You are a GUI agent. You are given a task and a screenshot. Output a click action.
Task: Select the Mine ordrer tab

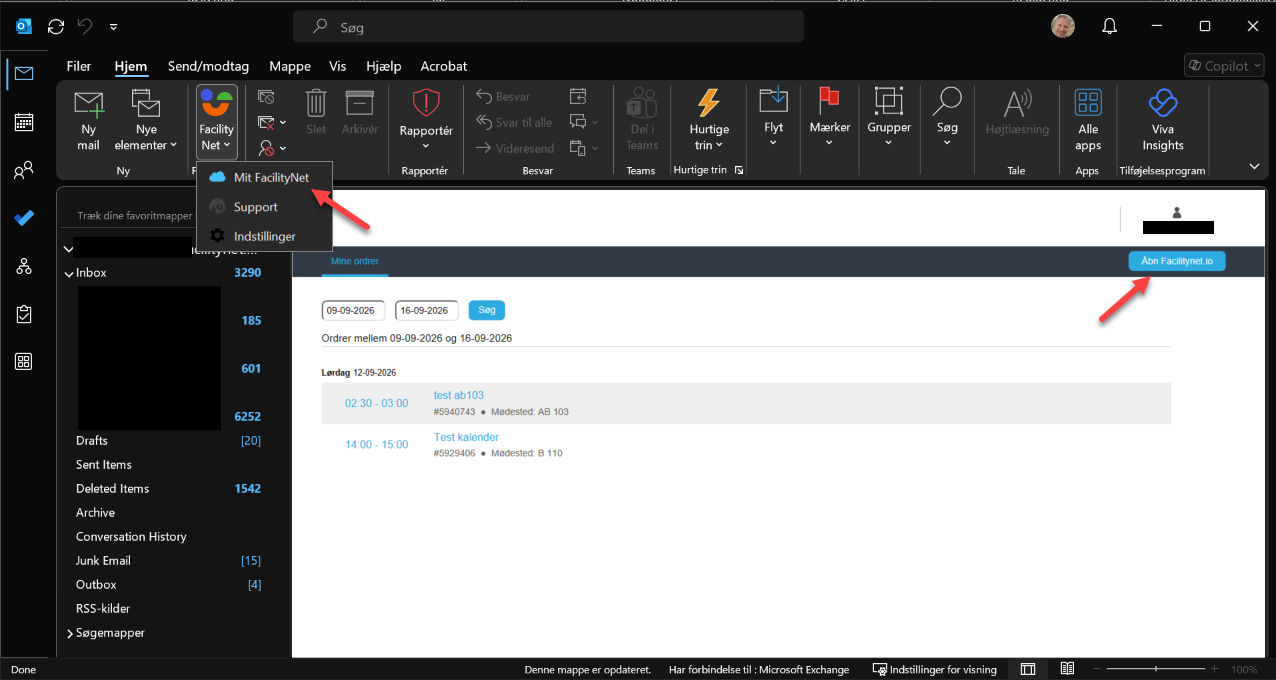355,261
